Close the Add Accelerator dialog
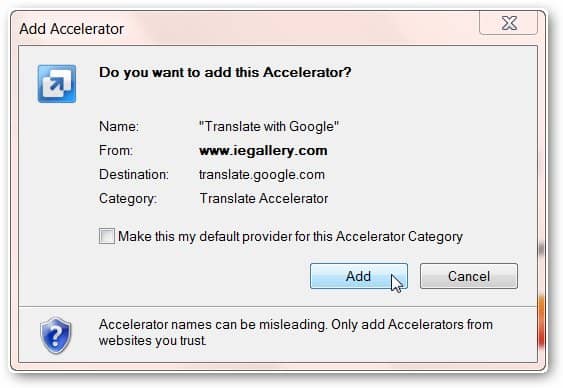 [x=509, y=23]
